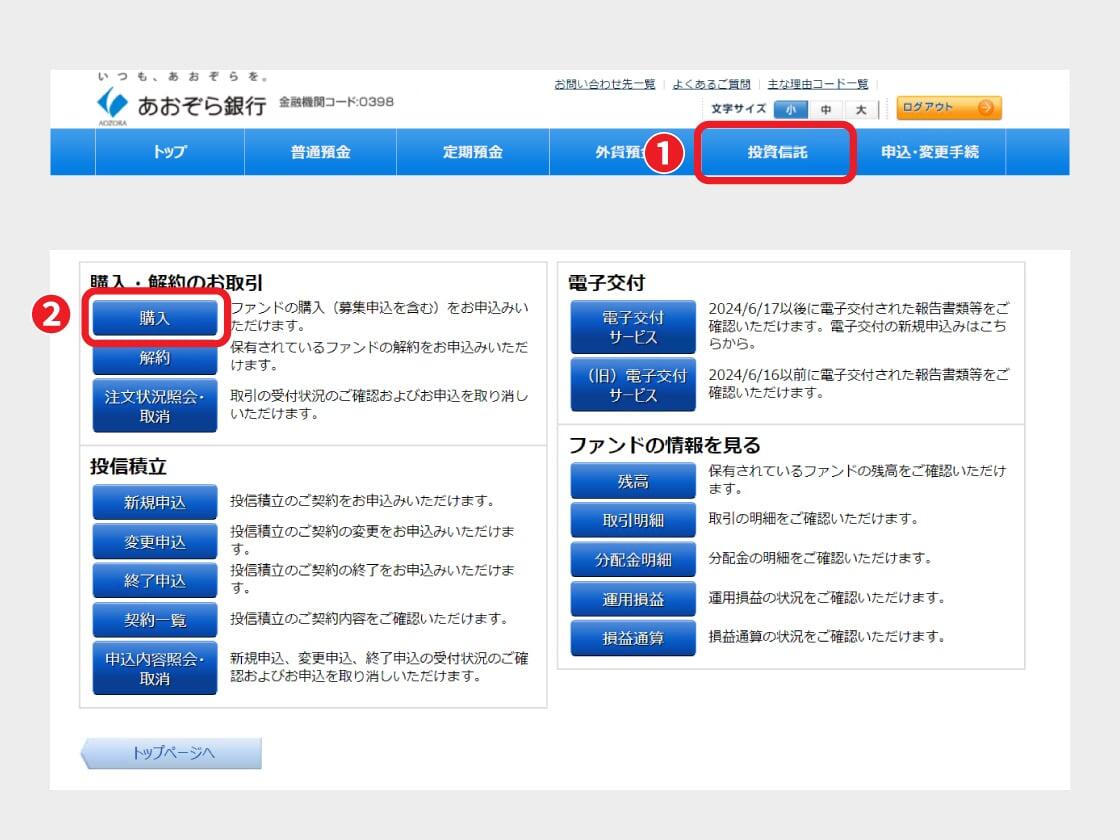Open the 電子交付サービス button
Image resolution: width=1120 pixels, height=840 pixels.
(x=632, y=327)
